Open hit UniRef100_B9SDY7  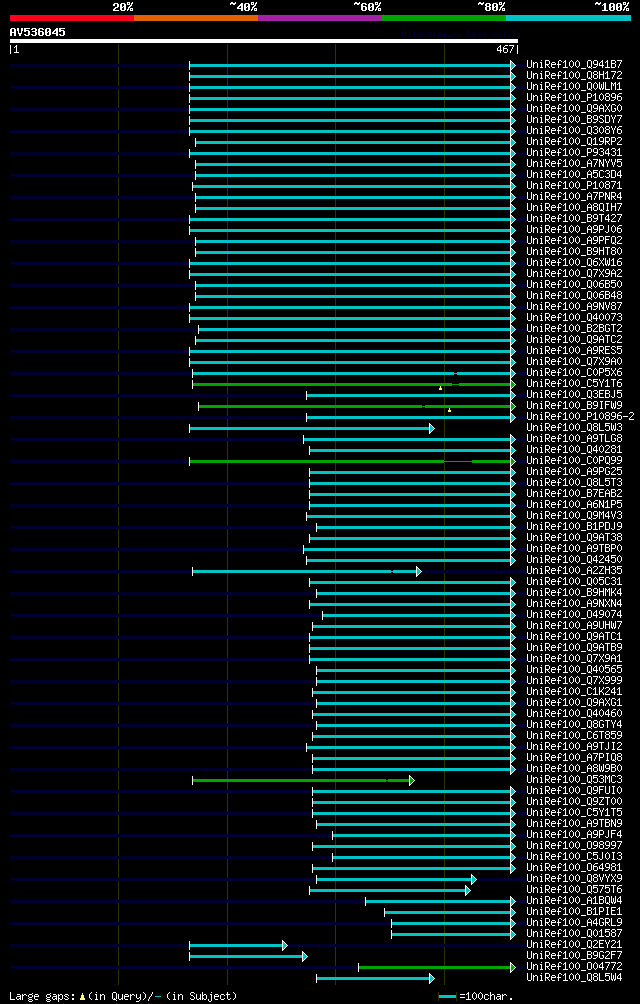tap(574, 119)
